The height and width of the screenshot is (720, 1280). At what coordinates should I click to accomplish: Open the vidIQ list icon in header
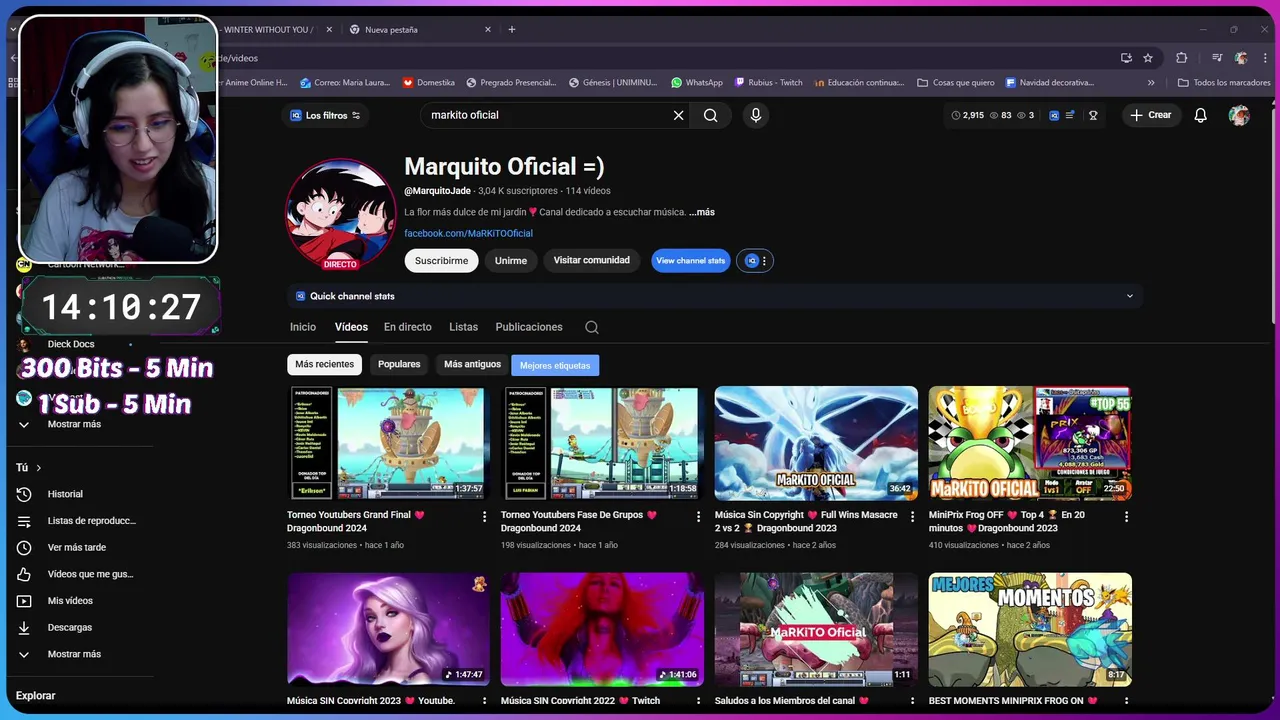pos(1070,115)
